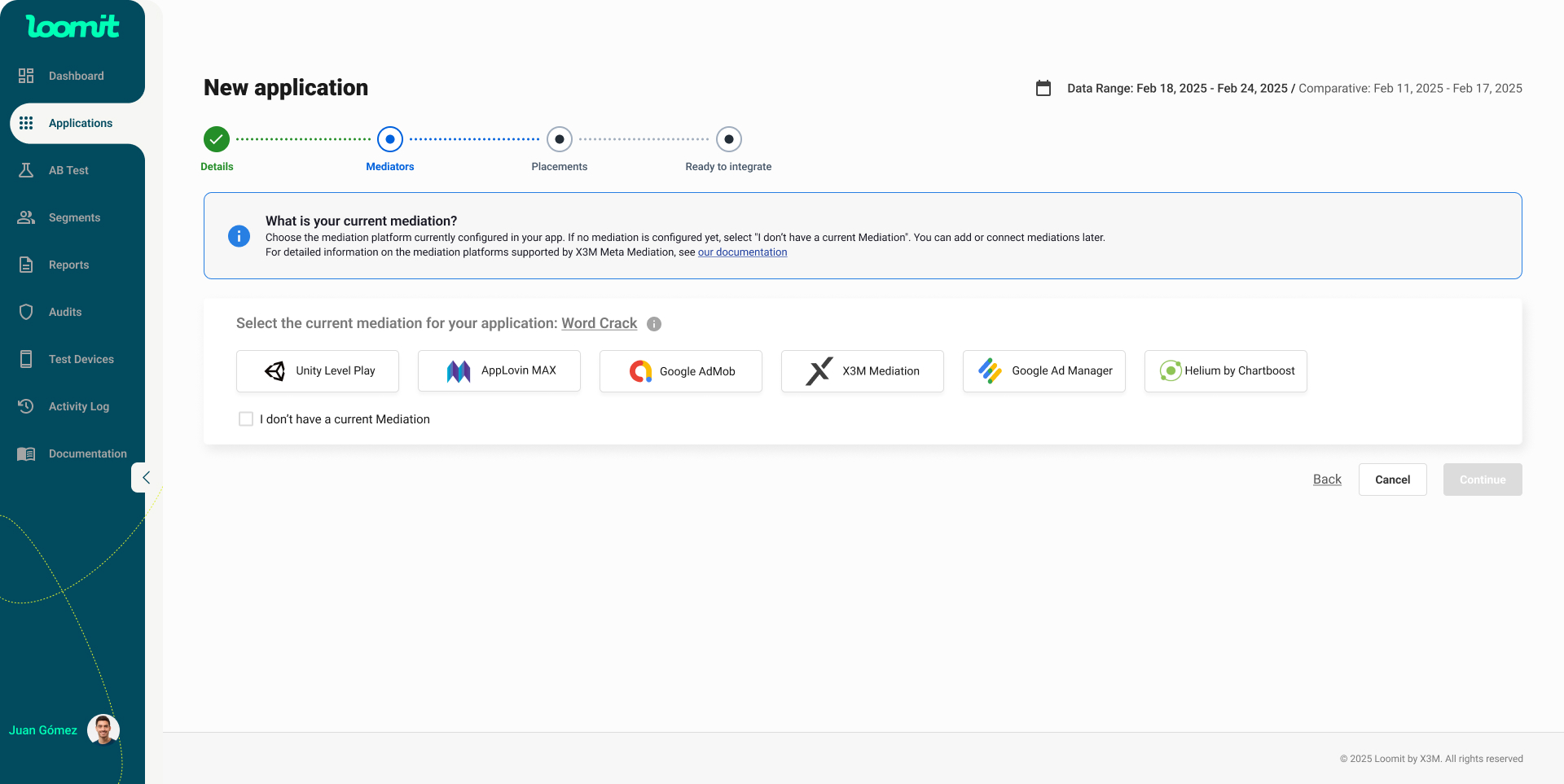Click the Loomit logo

click(x=72, y=26)
